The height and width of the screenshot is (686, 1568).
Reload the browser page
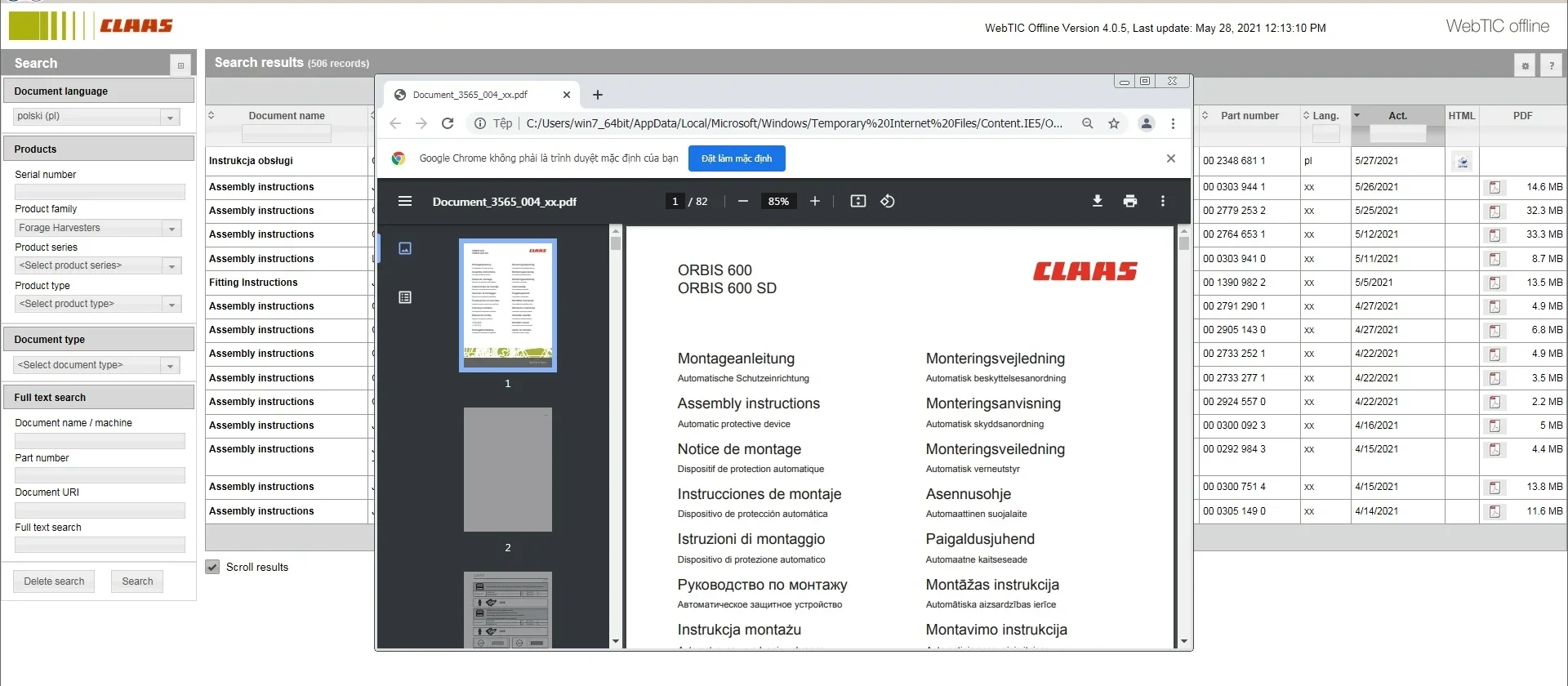[448, 123]
